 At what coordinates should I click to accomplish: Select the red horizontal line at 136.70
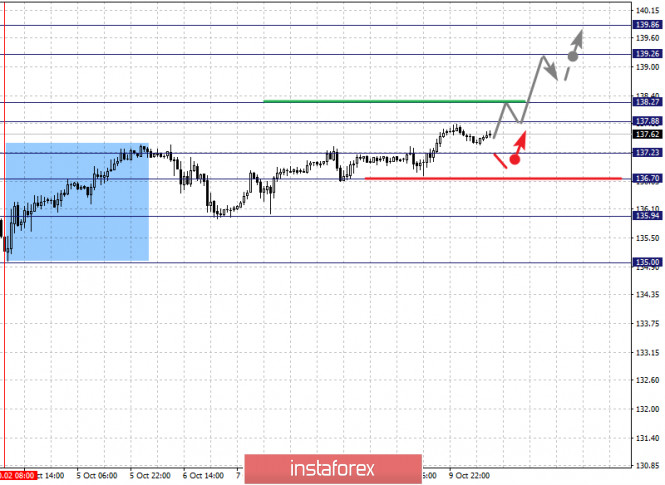[x=493, y=178]
